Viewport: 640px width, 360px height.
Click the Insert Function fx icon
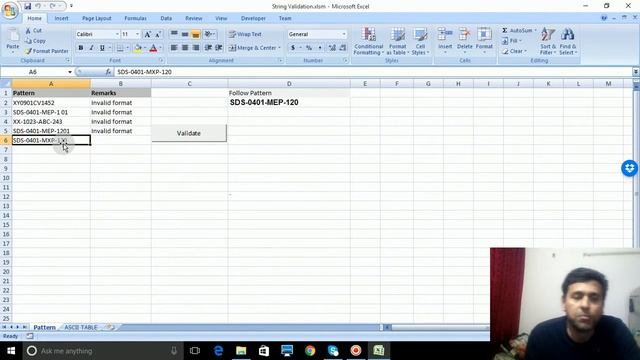click(x=108, y=72)
